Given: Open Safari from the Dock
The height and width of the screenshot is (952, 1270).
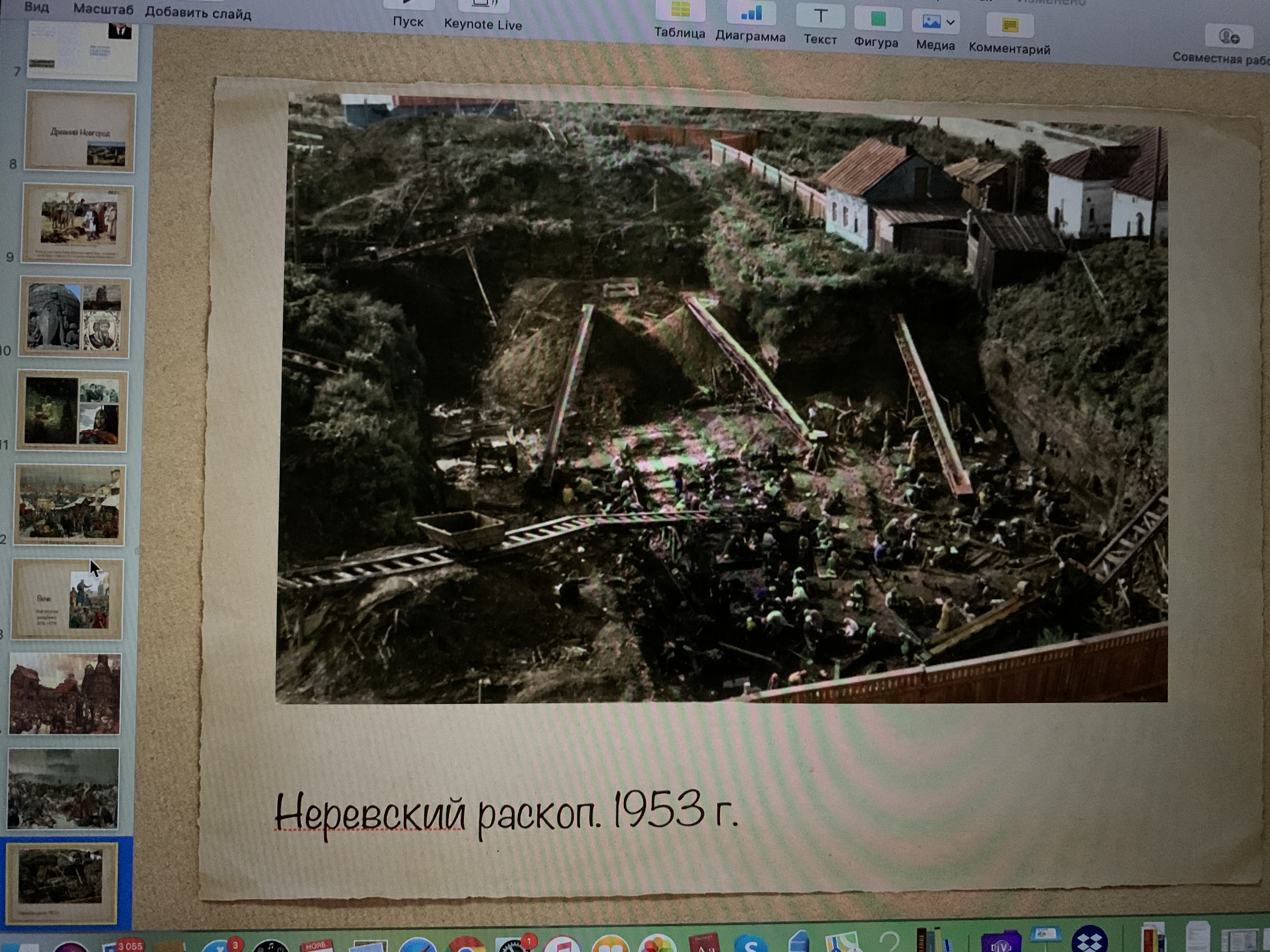Looking at the screenshot, I should pyautogui.click(x=418, y=944).
